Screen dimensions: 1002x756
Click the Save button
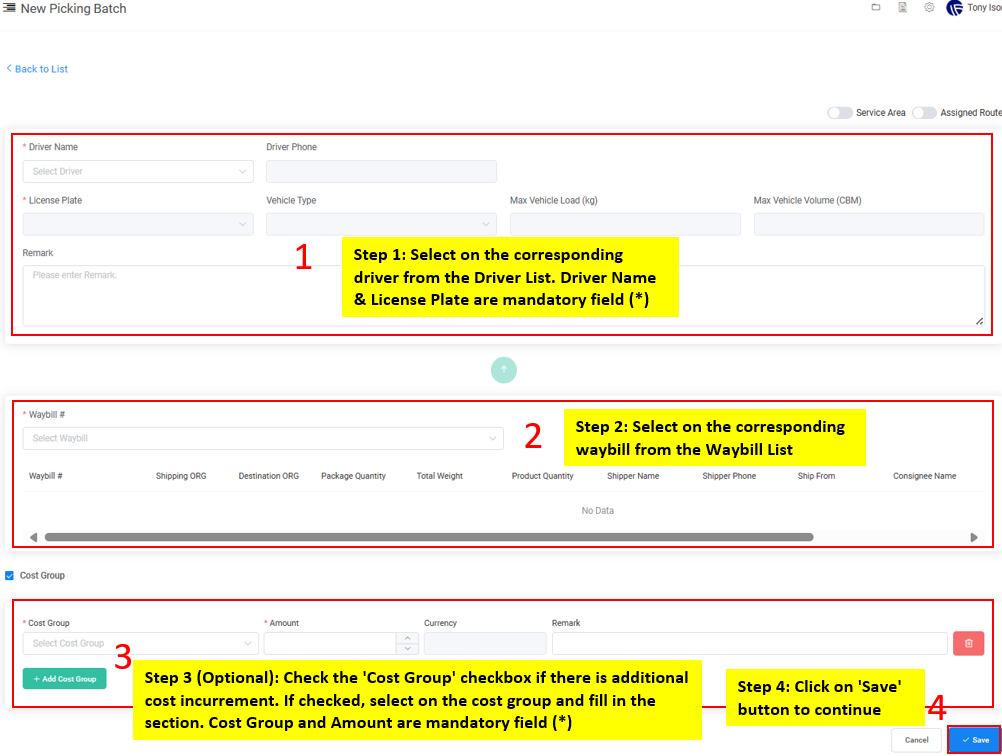(x=975, y=740)
